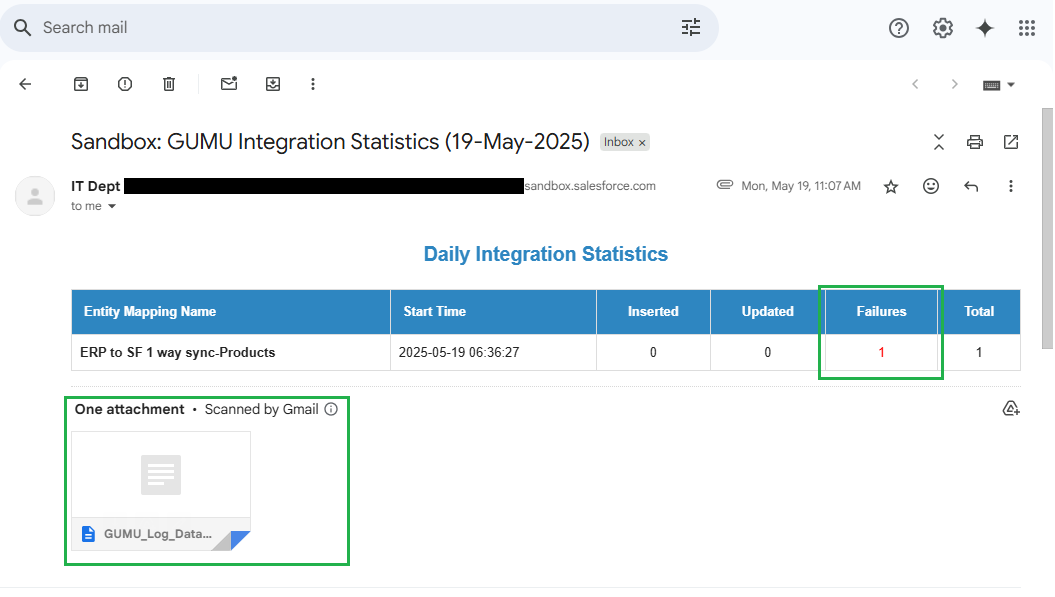Viewport: 1055px width, 597px height.
Task: Star this message
Action: coord(891,186)
